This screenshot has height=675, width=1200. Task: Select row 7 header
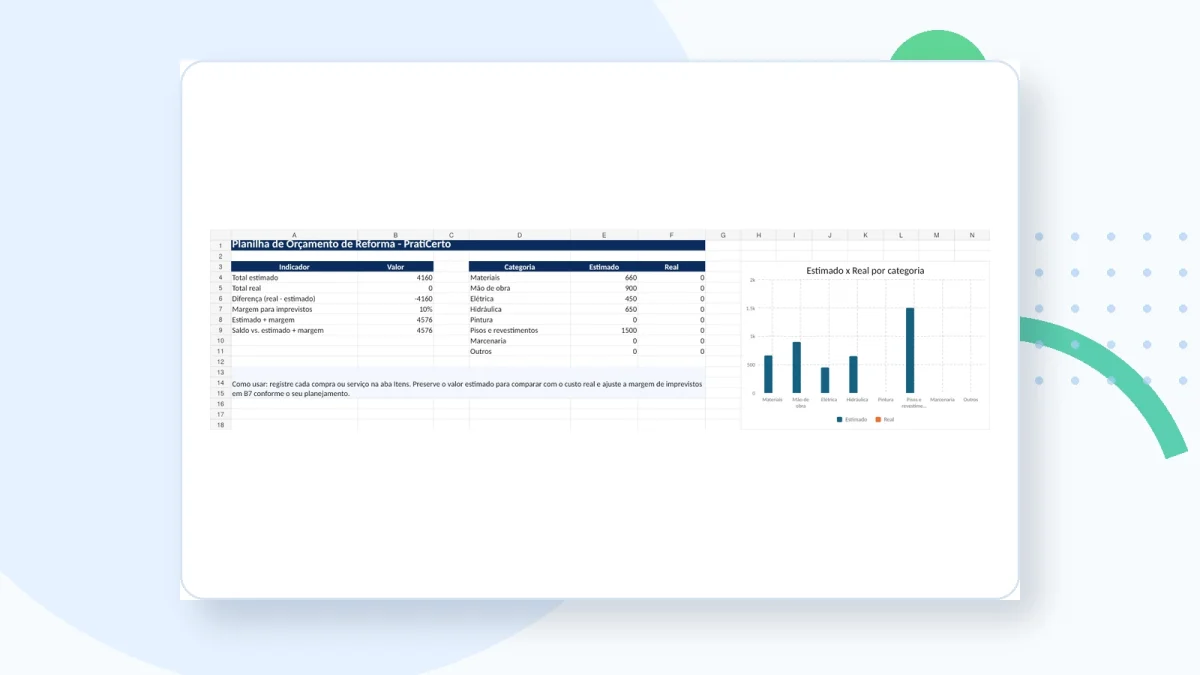tap(220, 309)
